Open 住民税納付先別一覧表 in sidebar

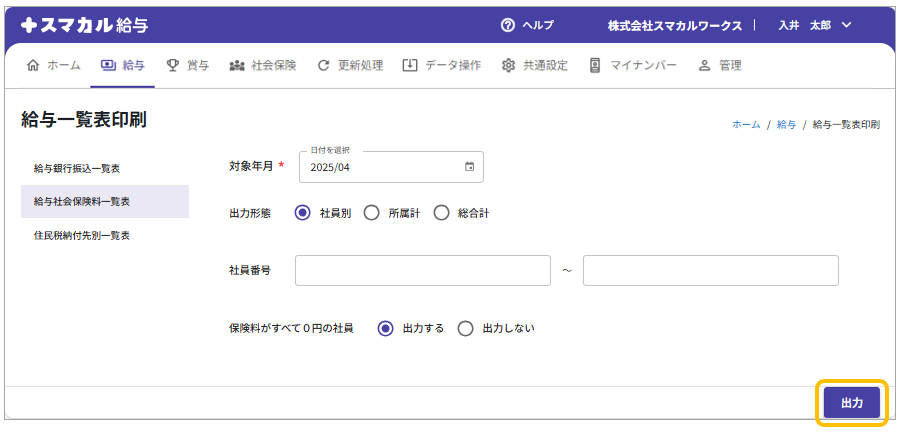[x=82, y=235]
